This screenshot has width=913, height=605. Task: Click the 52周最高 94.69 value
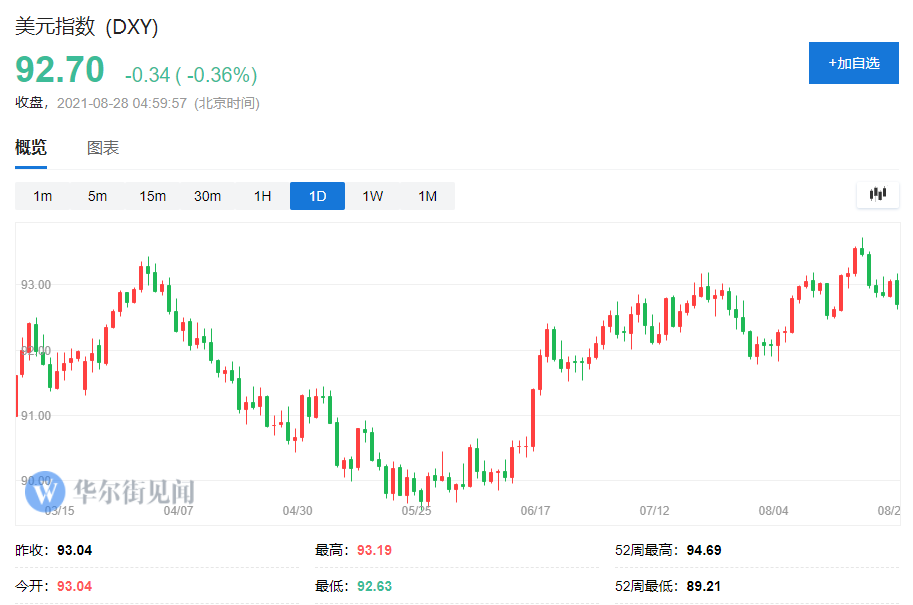[x=704, y=550]
